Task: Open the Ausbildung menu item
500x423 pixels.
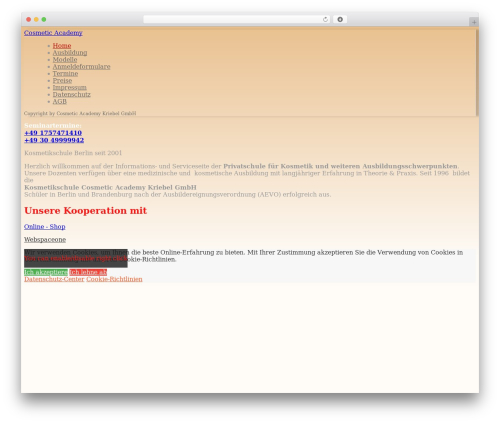Action: pyautogui.click(x=70, y=53)
